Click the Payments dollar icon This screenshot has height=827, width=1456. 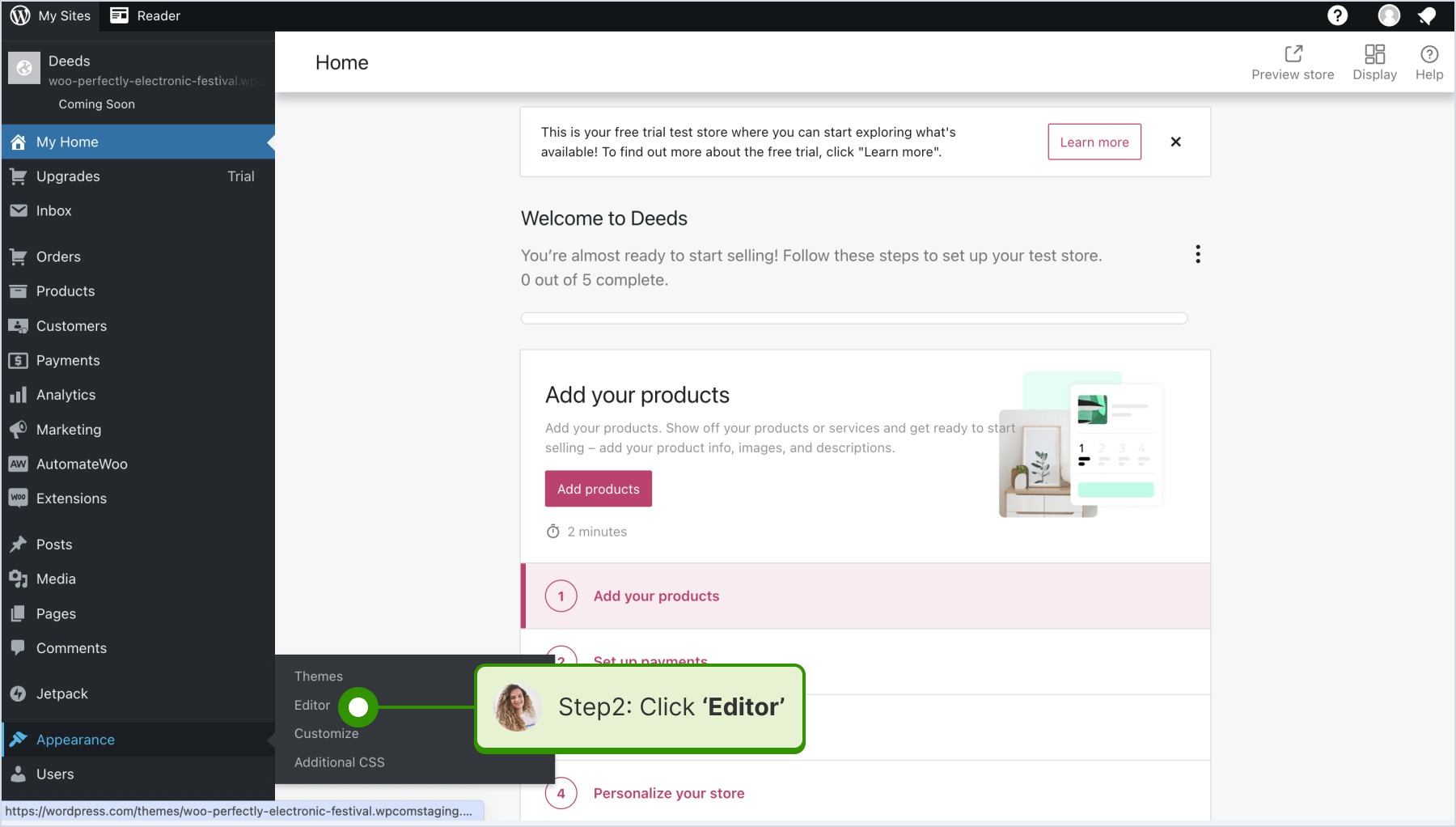[x=19, y=361]
